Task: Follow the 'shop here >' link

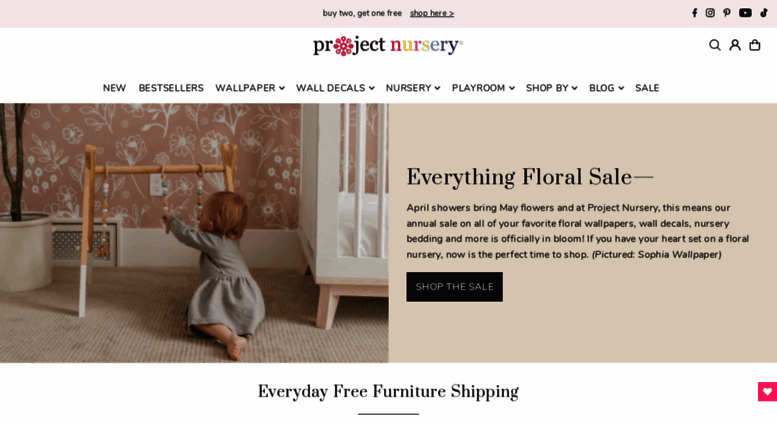Action: [432, 13]
